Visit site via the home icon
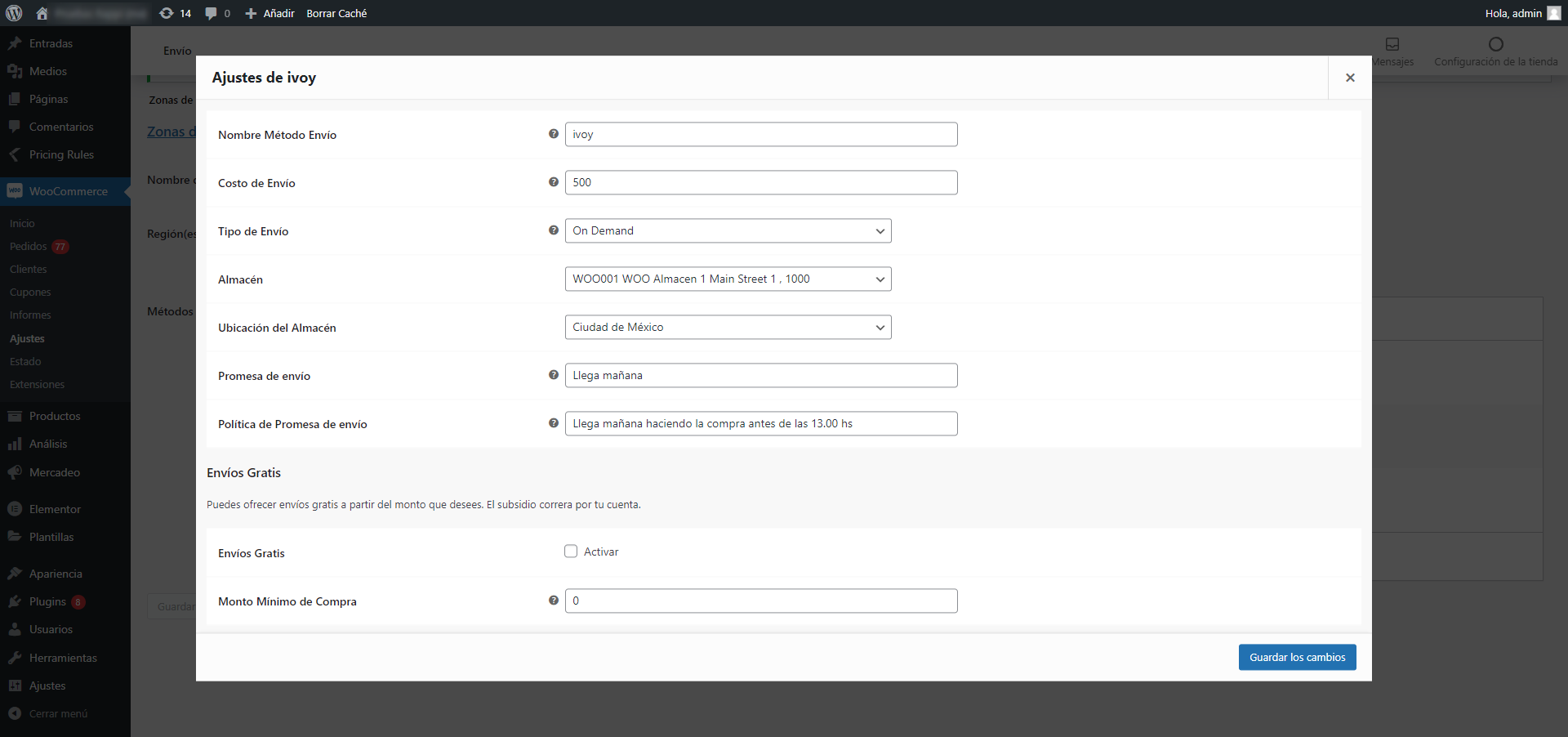The image size is (1568, 737). click(x=42, y=13)
